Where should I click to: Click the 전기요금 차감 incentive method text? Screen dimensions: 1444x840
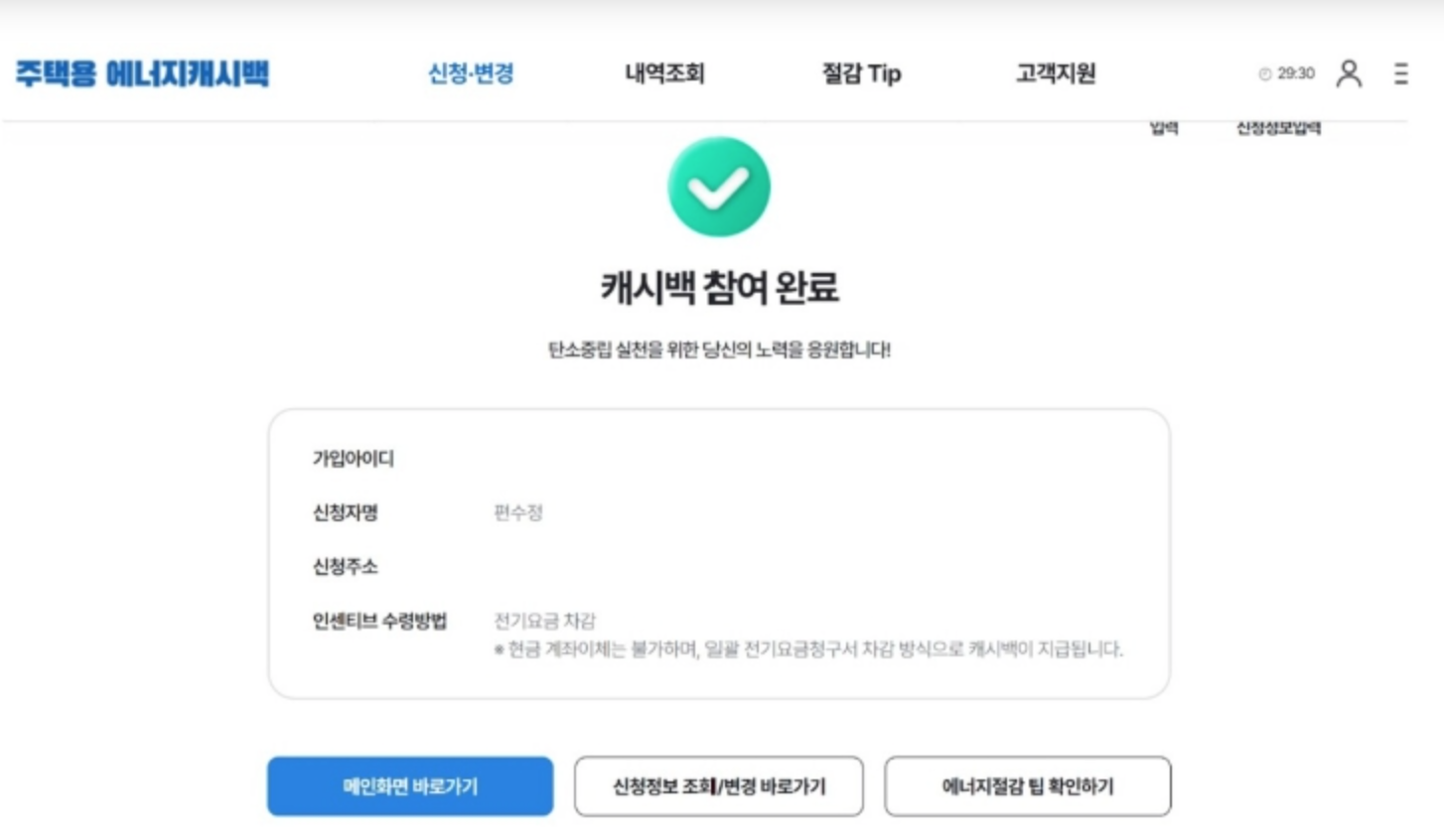[x=545, y=621]
